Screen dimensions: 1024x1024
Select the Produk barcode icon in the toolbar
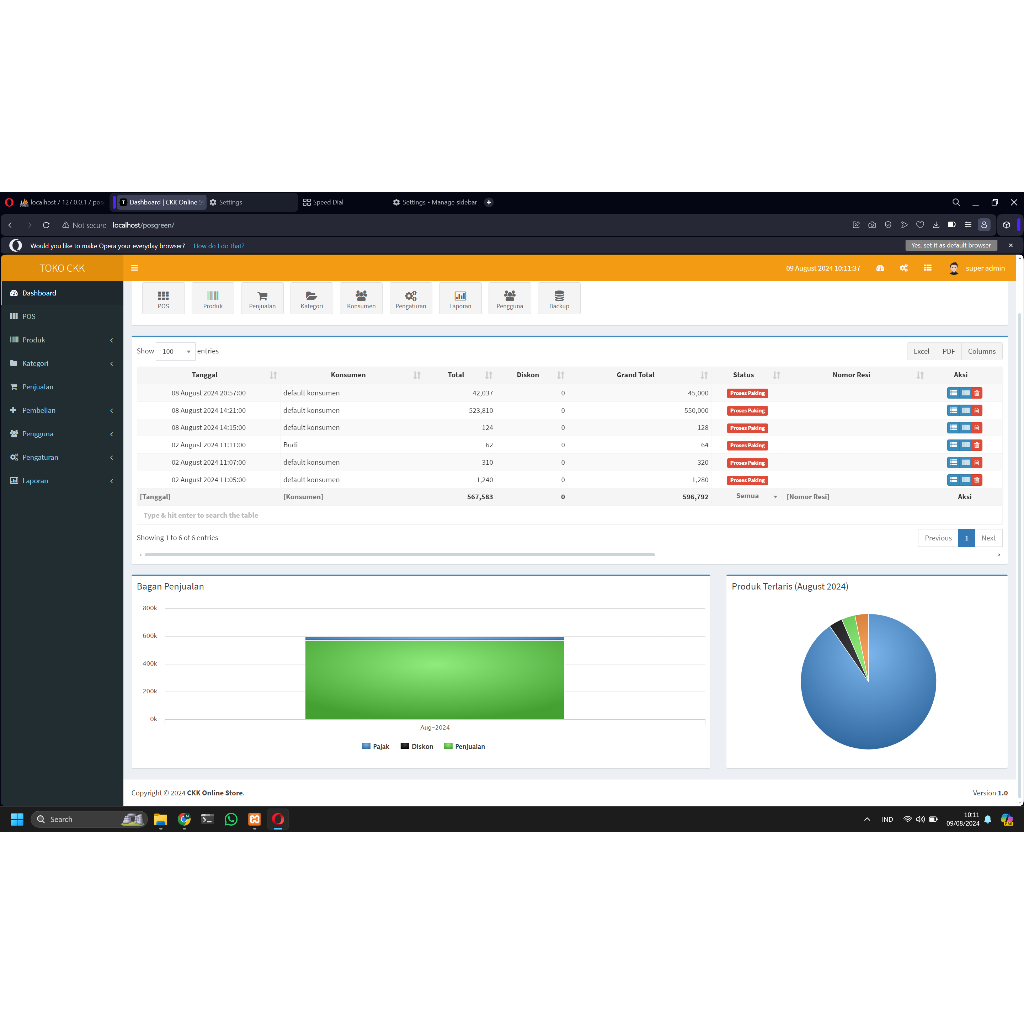tap(212, 297)
